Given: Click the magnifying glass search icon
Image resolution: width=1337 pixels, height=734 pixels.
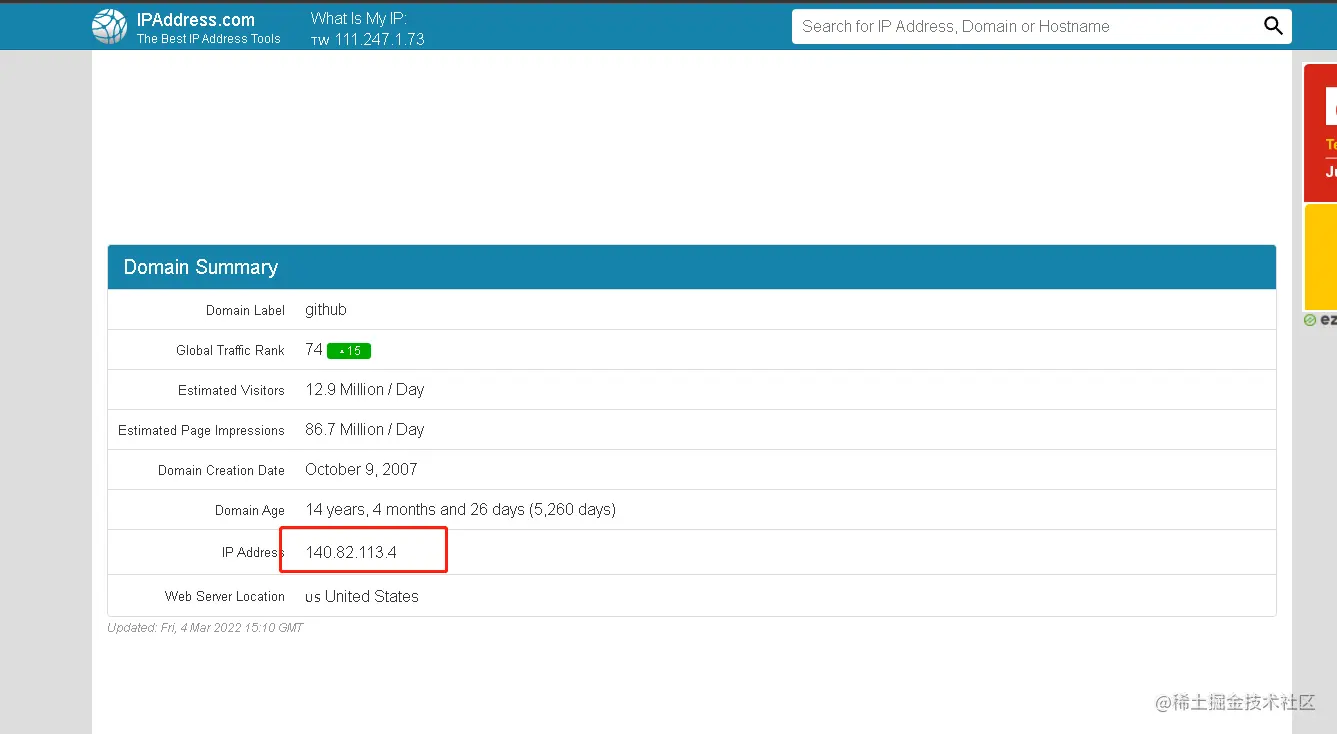Looking at the screenshot, I should coord(1273,26).
